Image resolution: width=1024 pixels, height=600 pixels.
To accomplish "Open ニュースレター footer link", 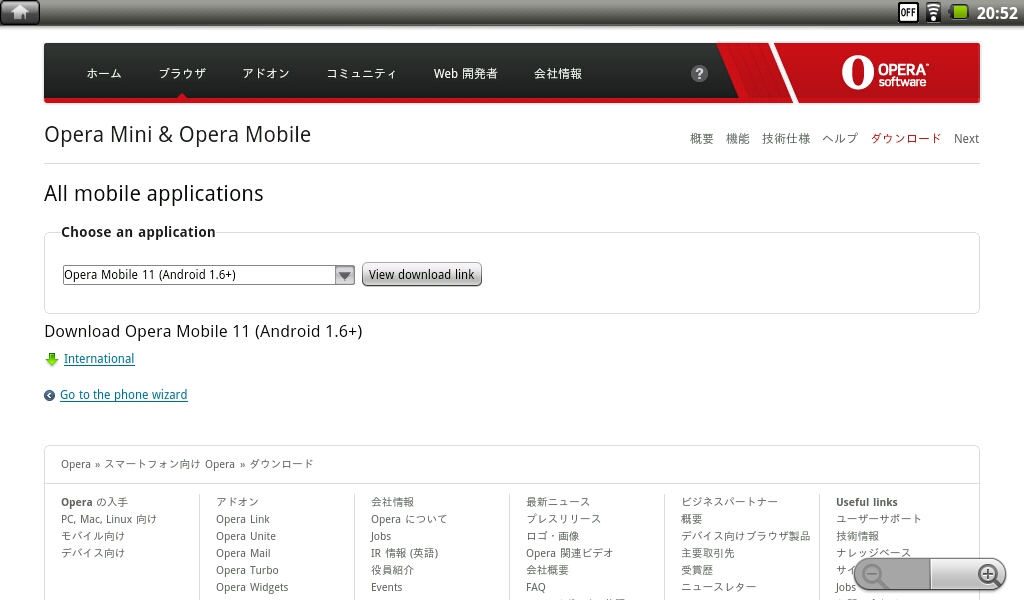I will (x=719, y=587).
